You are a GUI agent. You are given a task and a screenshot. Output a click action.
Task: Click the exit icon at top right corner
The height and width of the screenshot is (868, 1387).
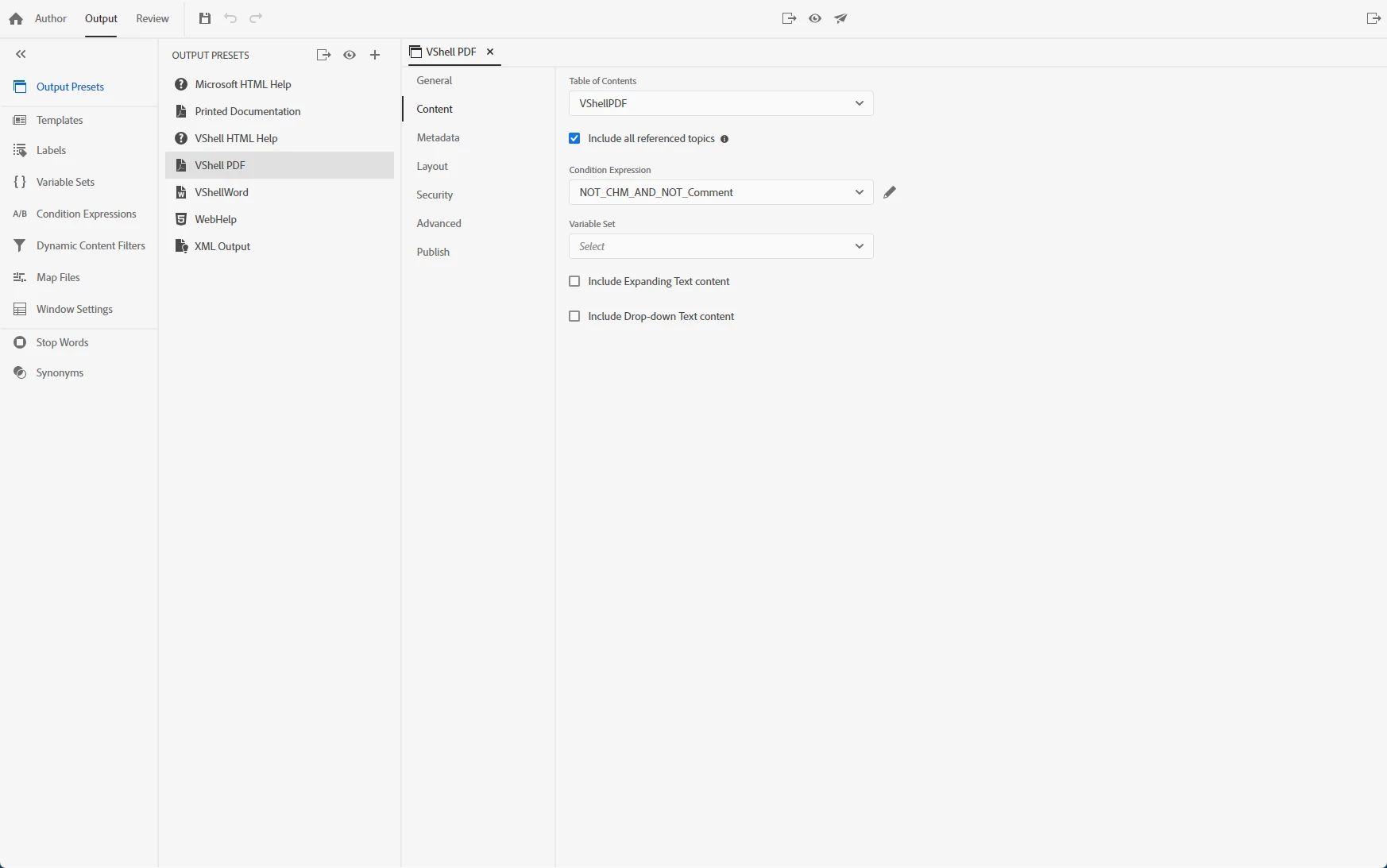(1373, 18)
